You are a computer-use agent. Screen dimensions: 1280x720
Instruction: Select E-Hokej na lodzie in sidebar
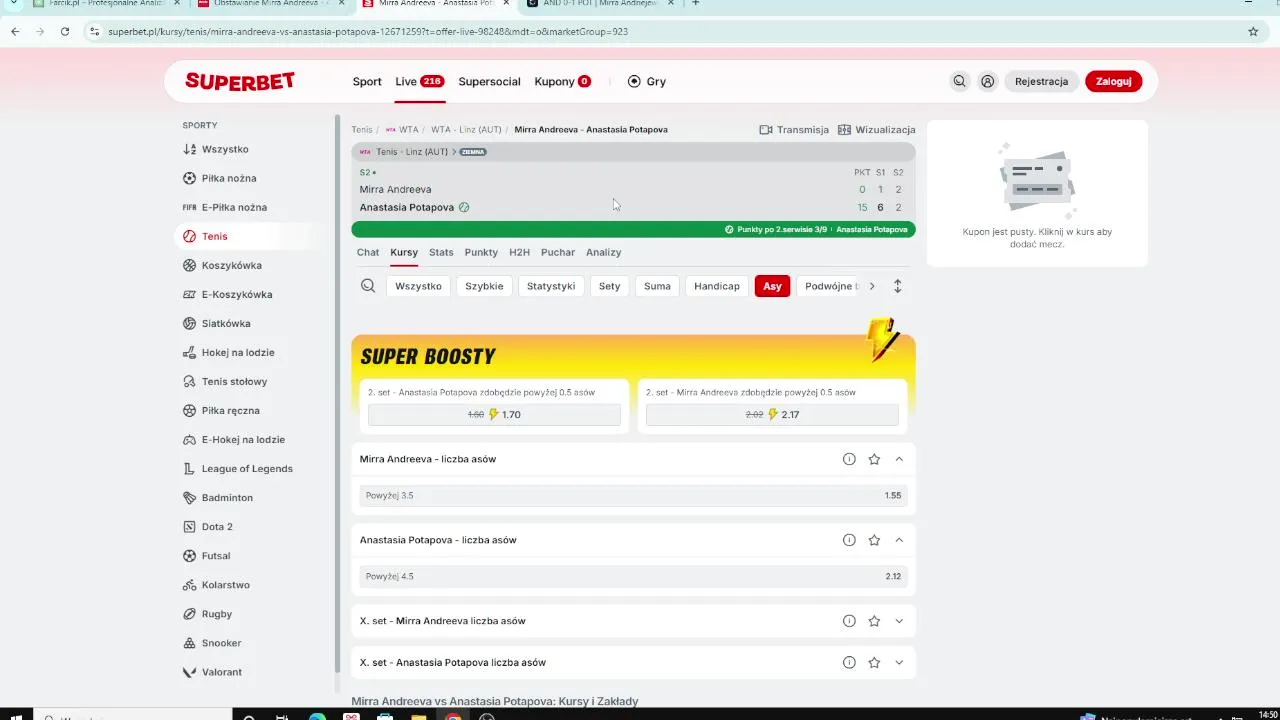[234, 439]
